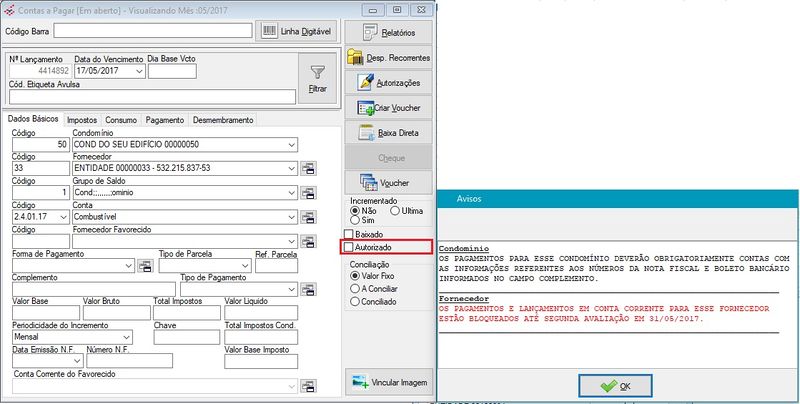This screenshot has width=800, height=404.
Task: Click Baixa Direta
Action: tap(388, 132)
